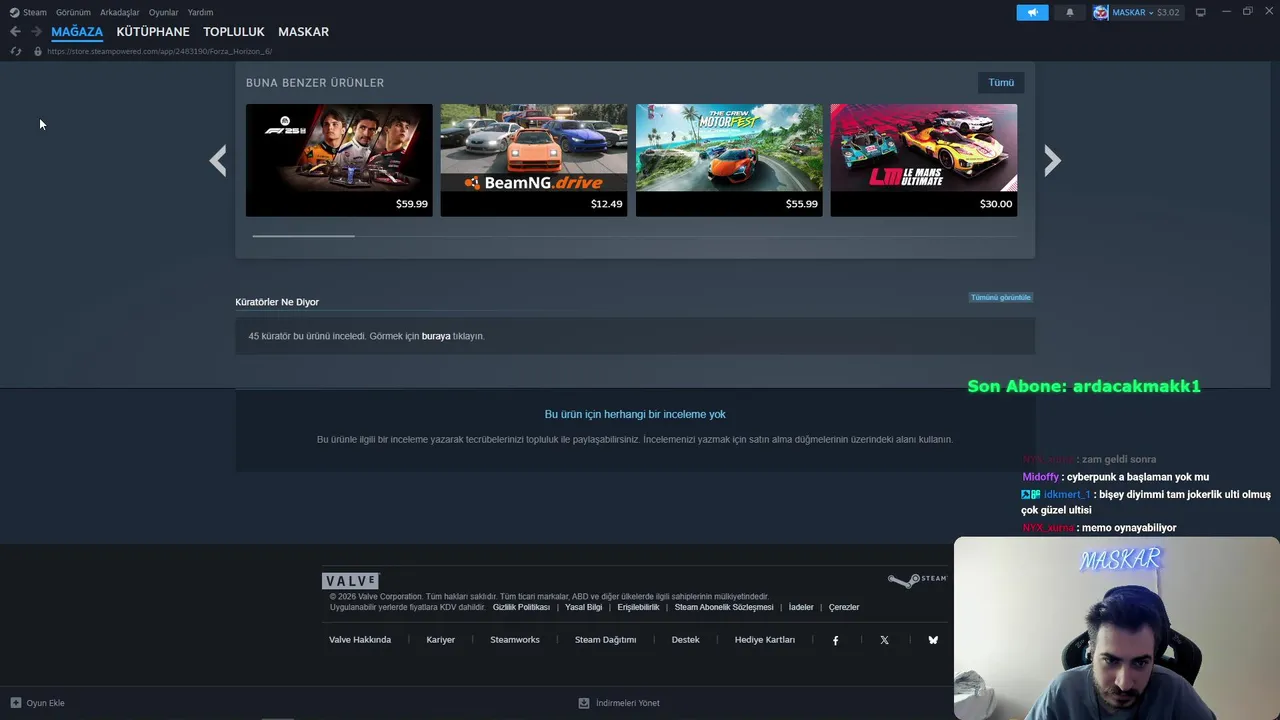1280x720 pixels.
Task: Open Steam's Bluesky butterfly icon
Action: [933, 640]
